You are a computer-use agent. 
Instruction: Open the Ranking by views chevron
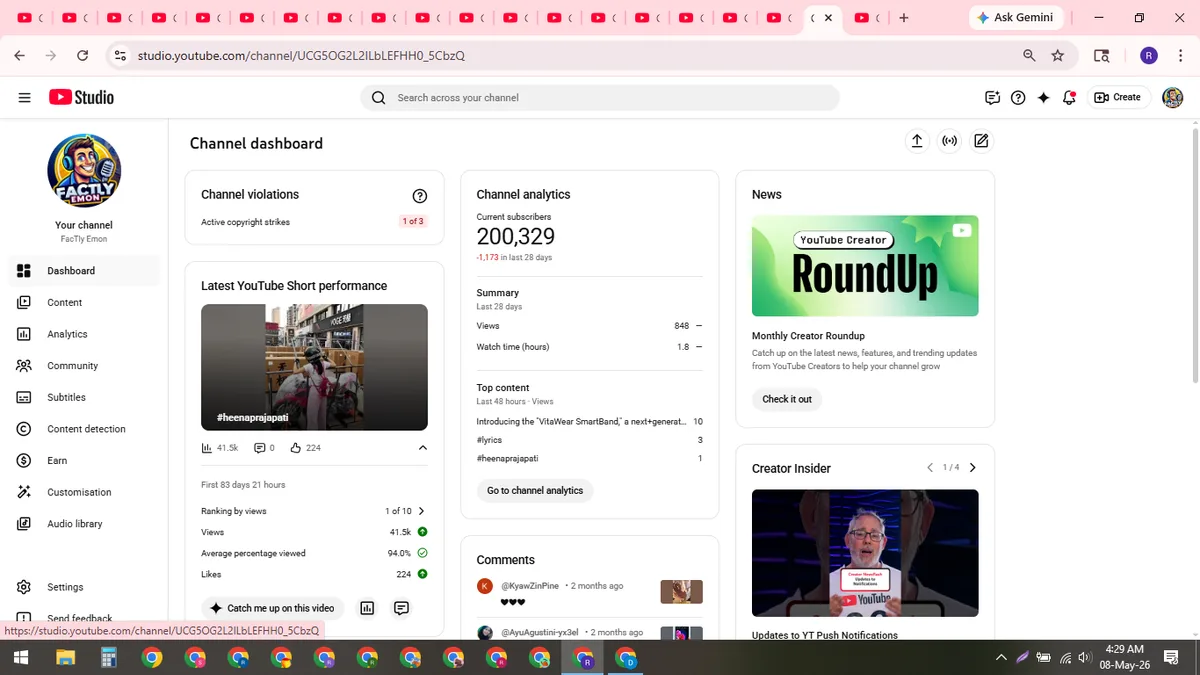pos(421,511)
